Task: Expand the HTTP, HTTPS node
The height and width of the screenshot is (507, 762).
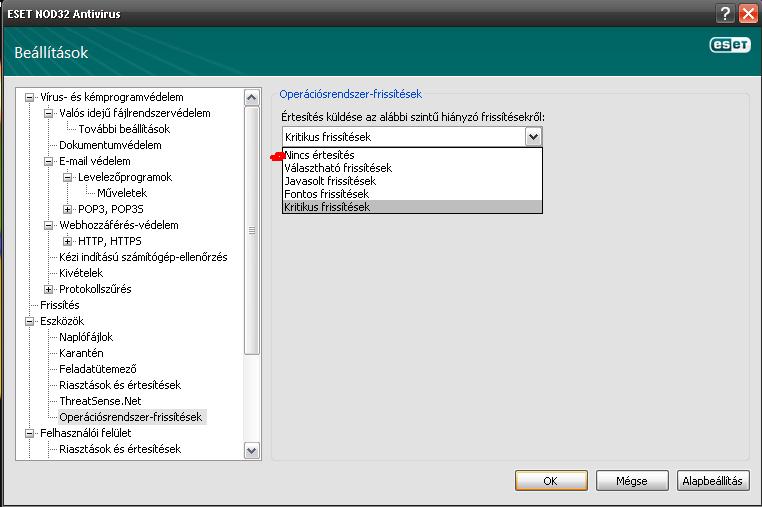Action: (67, 242)
